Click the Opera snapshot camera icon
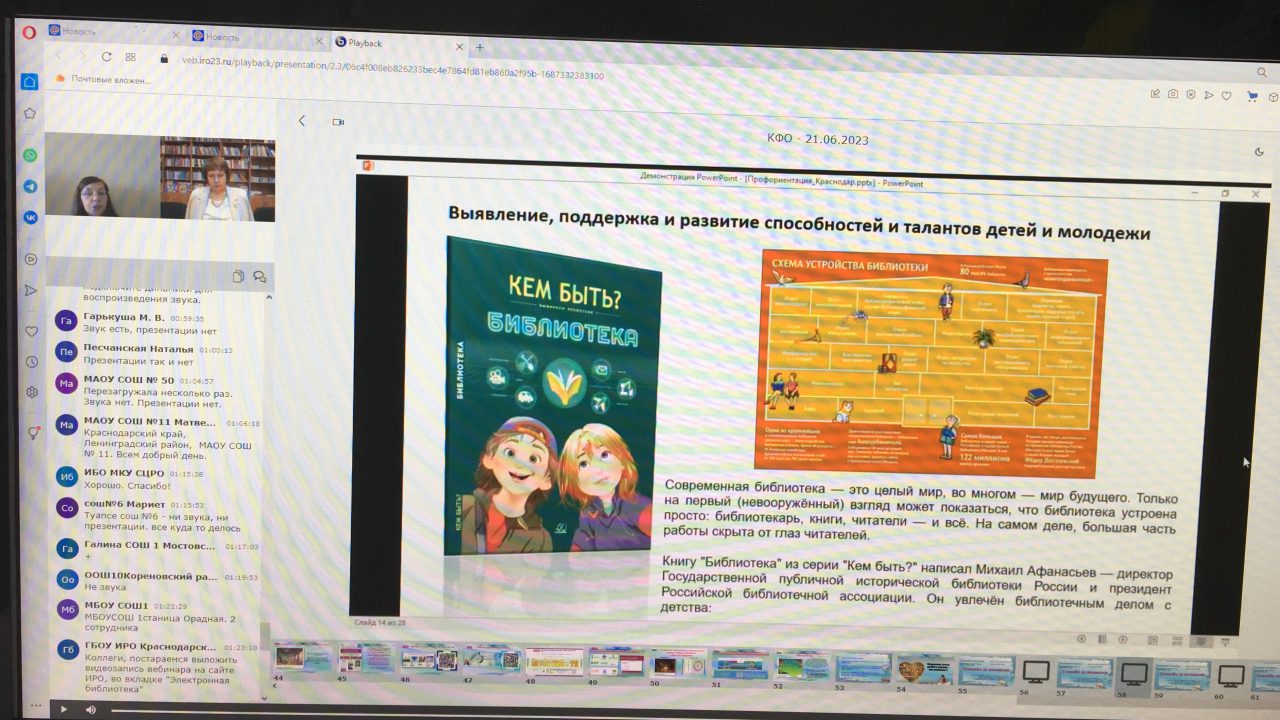This screenshot has width=1280, height=720. pyautogui.click(x=1173, y=94)
